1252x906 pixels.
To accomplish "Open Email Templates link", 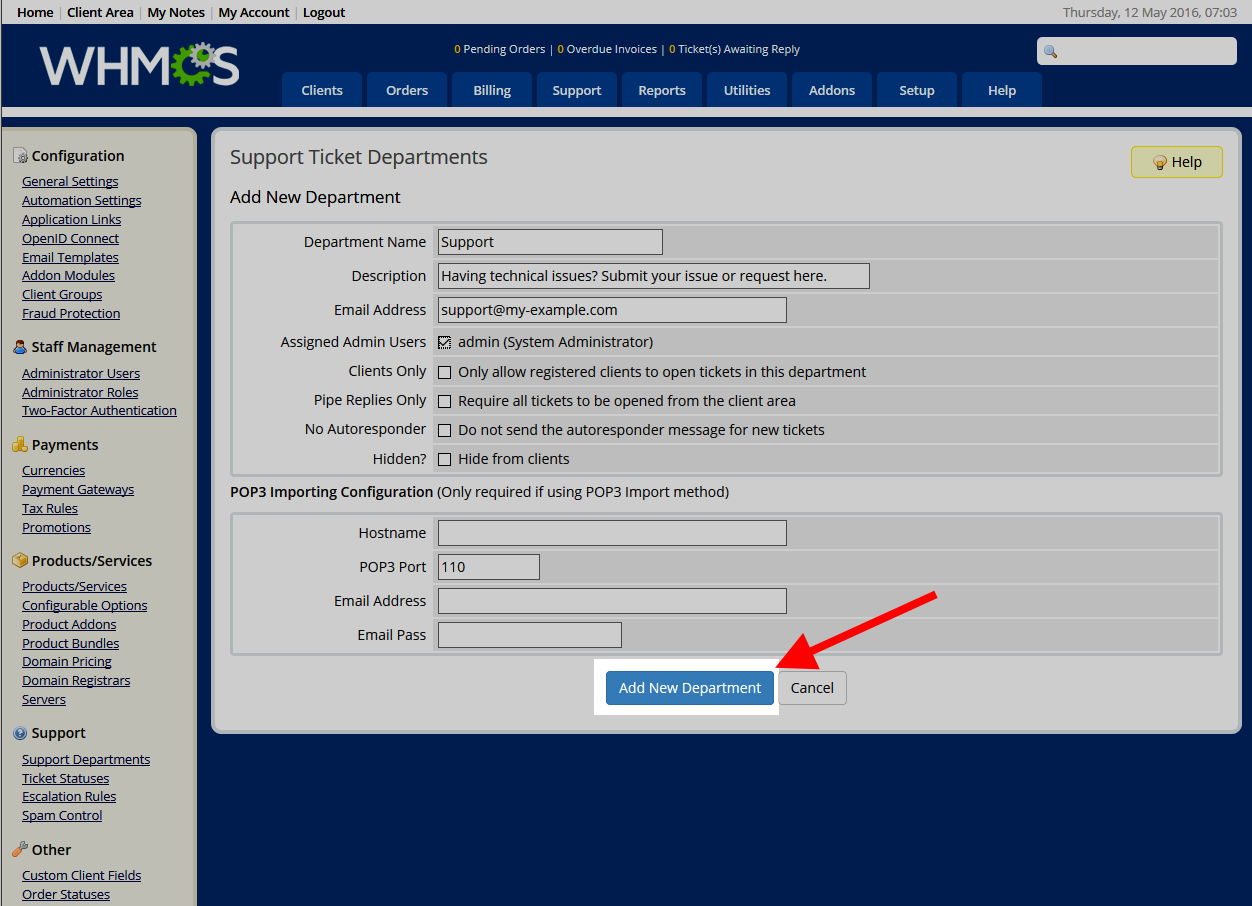I will click(70, 258).
